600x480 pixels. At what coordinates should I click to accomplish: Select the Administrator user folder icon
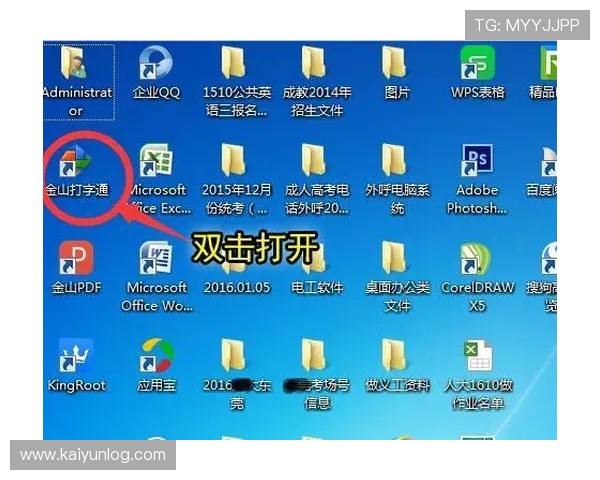pyautogui.click(x=75, y=63)
